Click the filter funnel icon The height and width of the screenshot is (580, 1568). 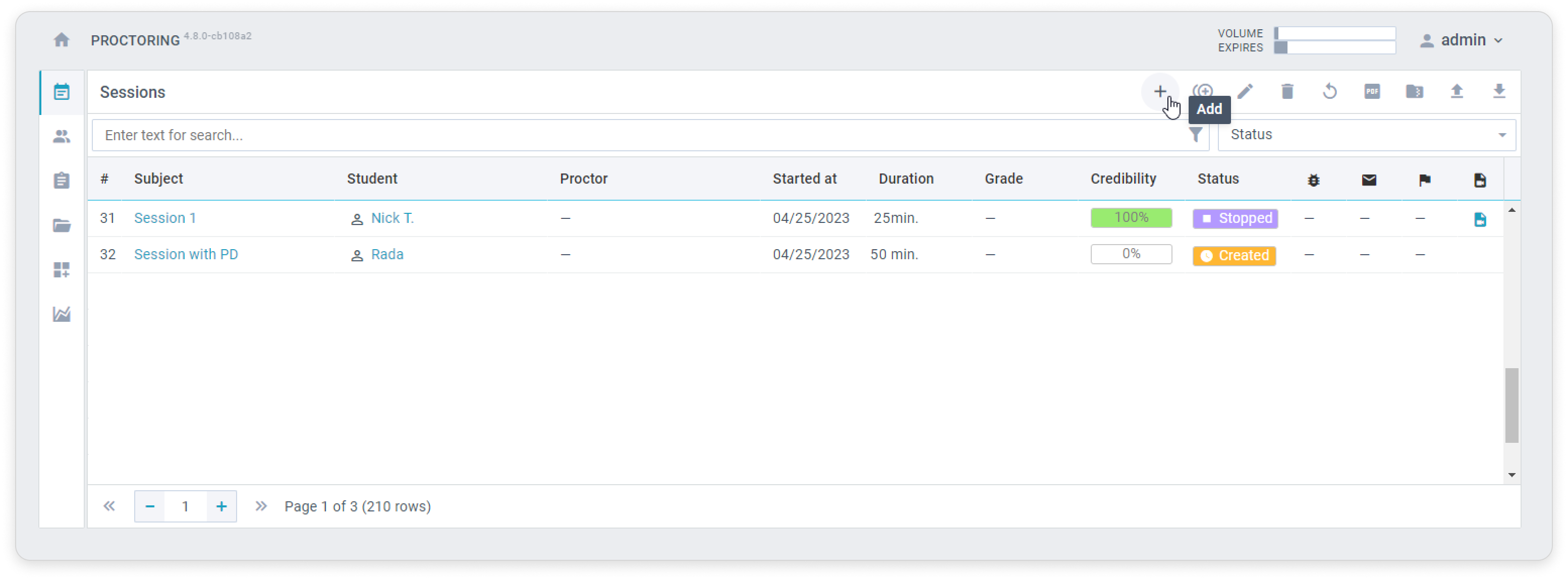coord(1196,135)
